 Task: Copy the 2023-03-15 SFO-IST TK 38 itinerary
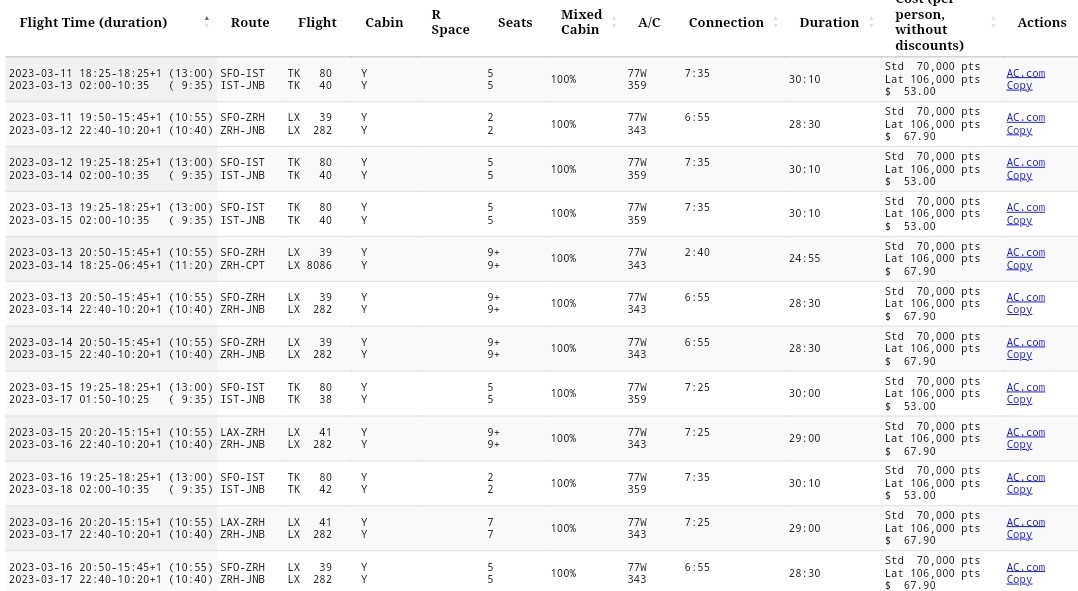click(x=1019, y=399)
